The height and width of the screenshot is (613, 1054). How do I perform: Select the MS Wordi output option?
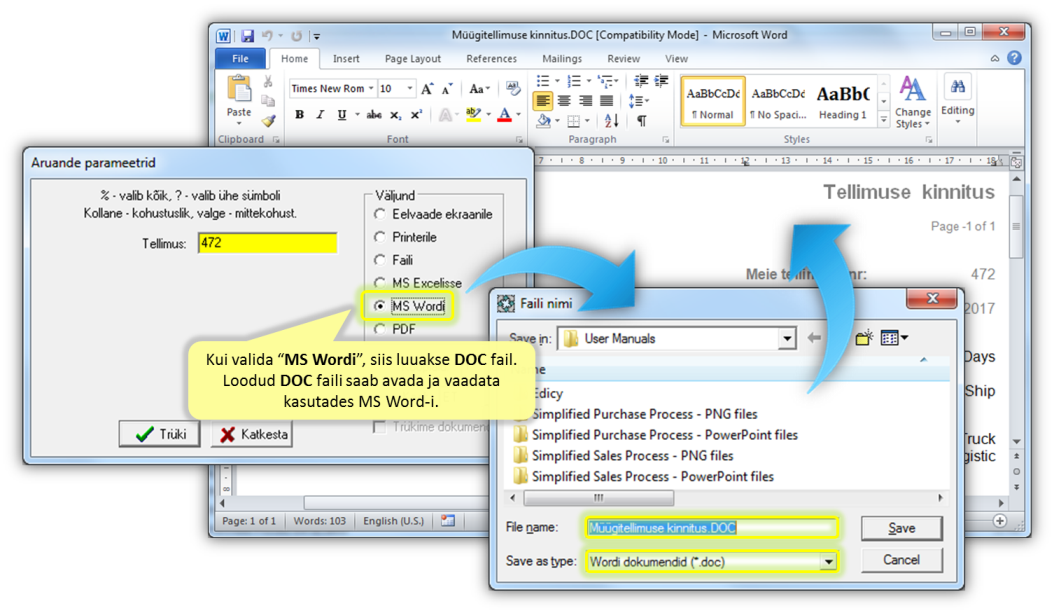(380, 306)
